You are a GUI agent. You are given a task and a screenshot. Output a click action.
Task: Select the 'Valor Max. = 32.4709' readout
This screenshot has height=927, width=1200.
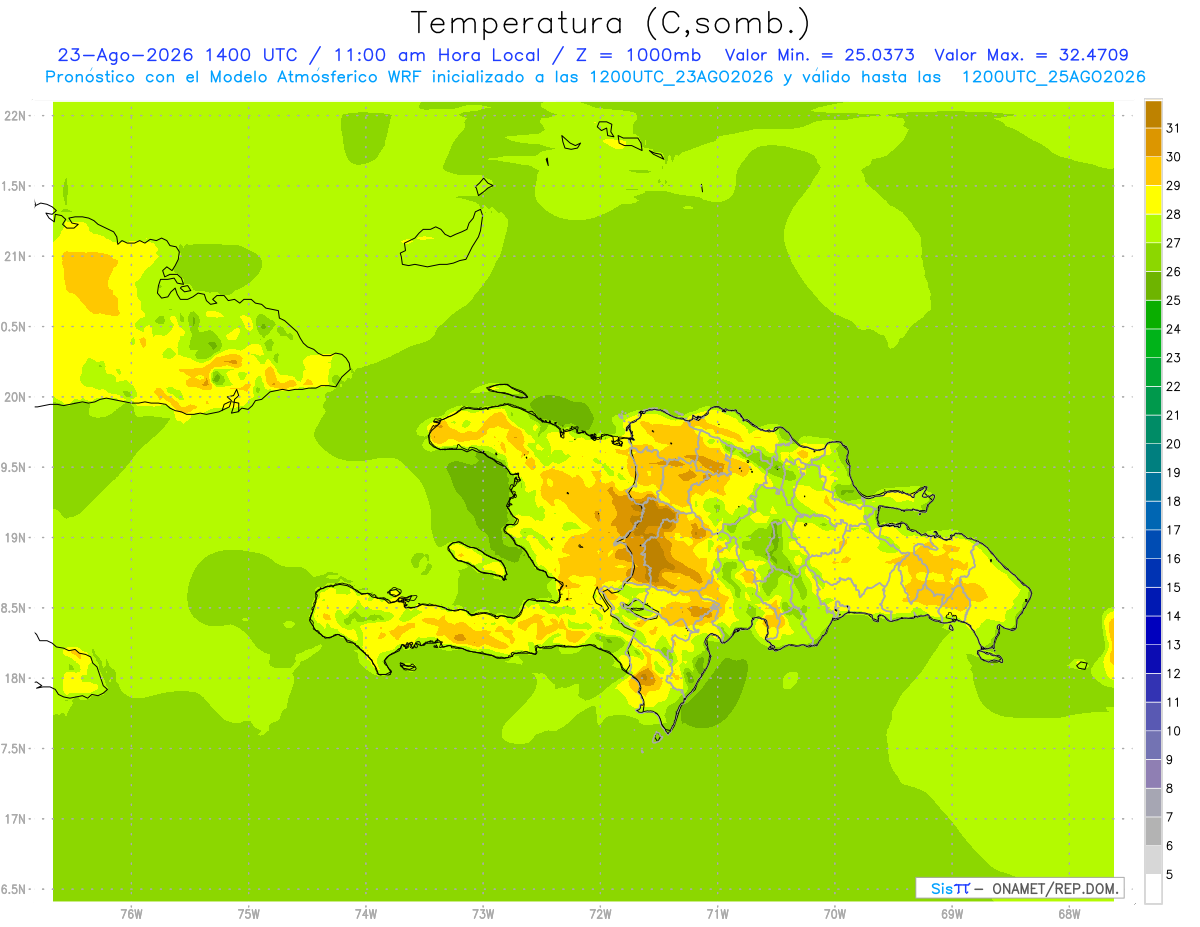[x=1031, y=55]
